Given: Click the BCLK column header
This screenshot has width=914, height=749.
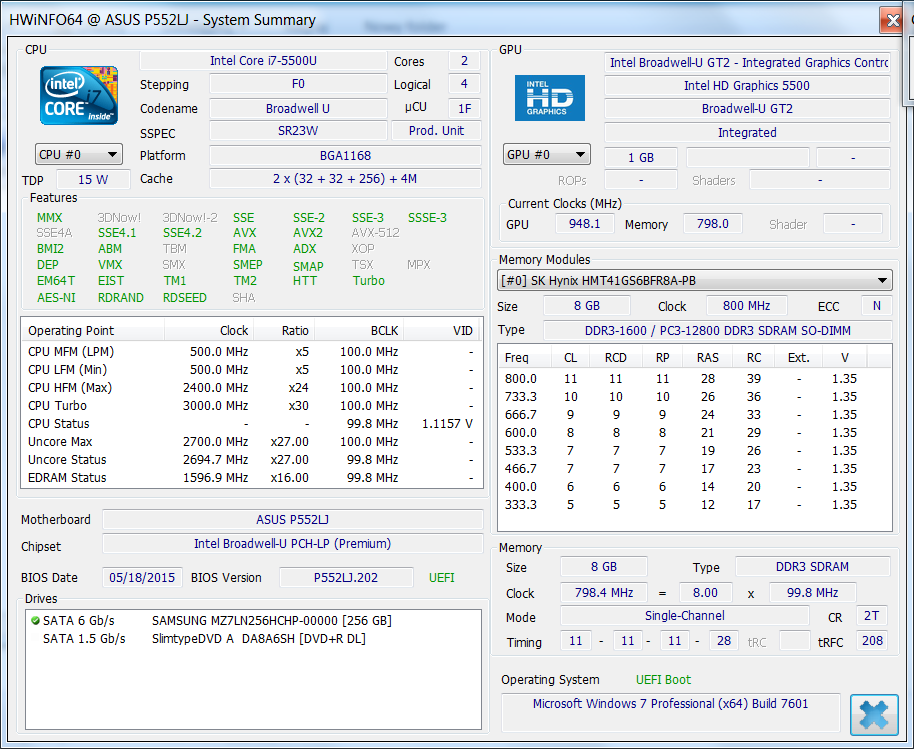Looking at the screenshot, I should coord(359,330).
